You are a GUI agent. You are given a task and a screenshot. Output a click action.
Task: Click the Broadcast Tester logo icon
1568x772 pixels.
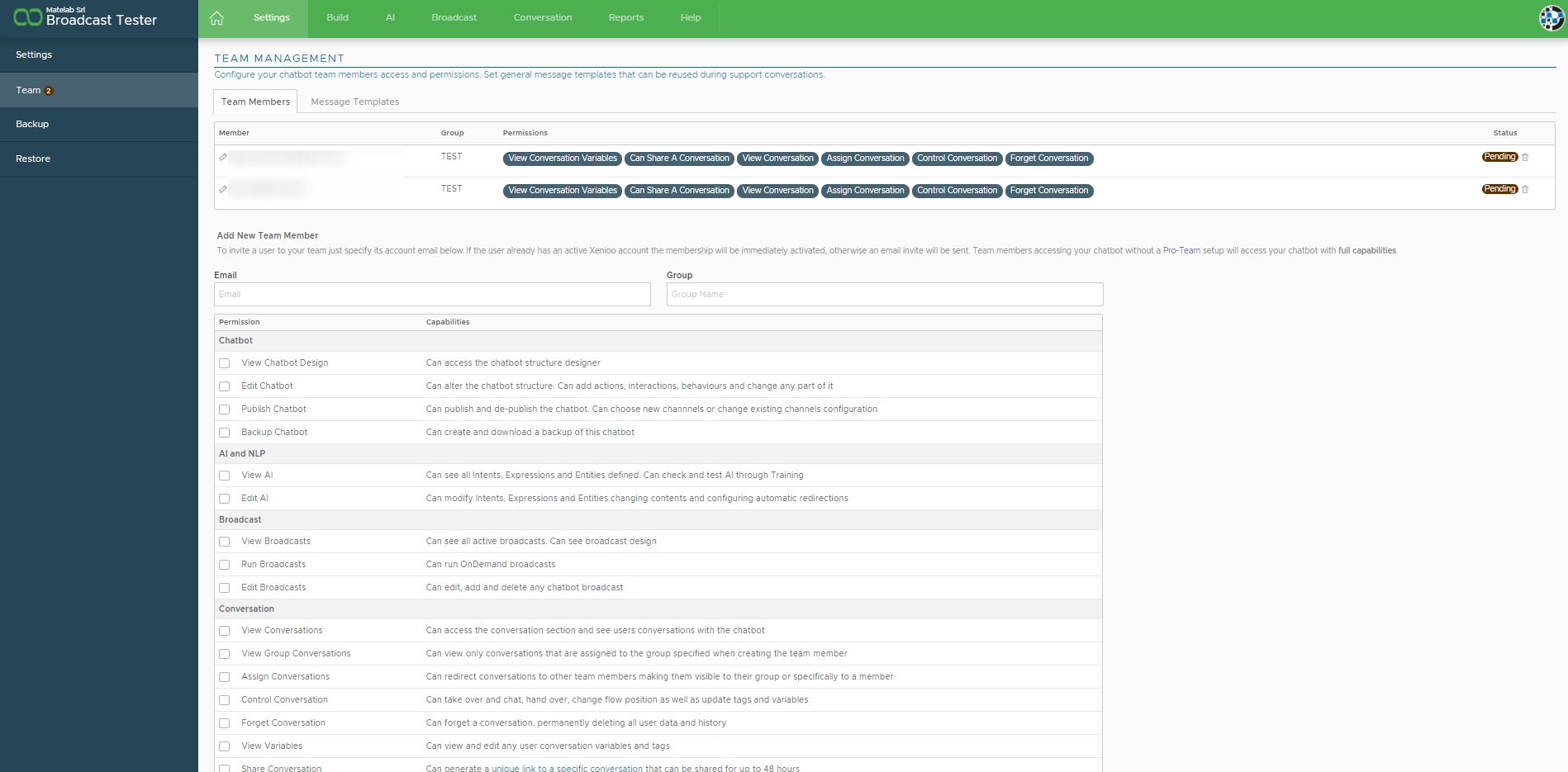tap(27, 18)
